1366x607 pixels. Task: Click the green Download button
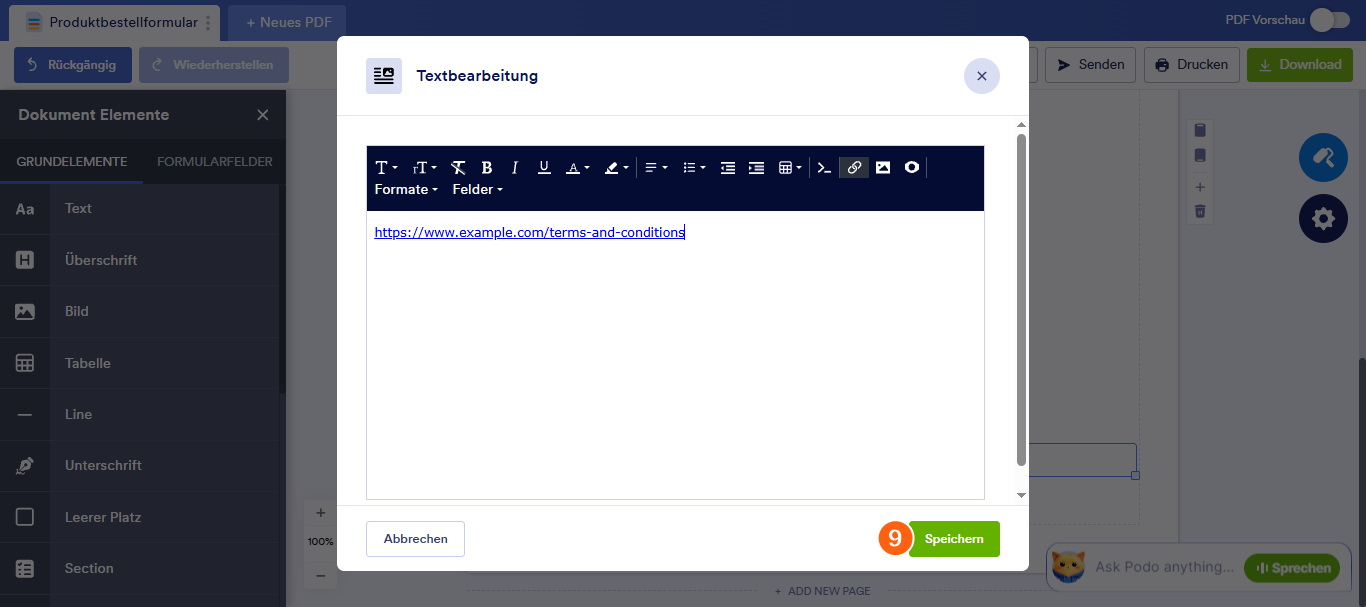pyautogui.click(x=1300, y=65)
